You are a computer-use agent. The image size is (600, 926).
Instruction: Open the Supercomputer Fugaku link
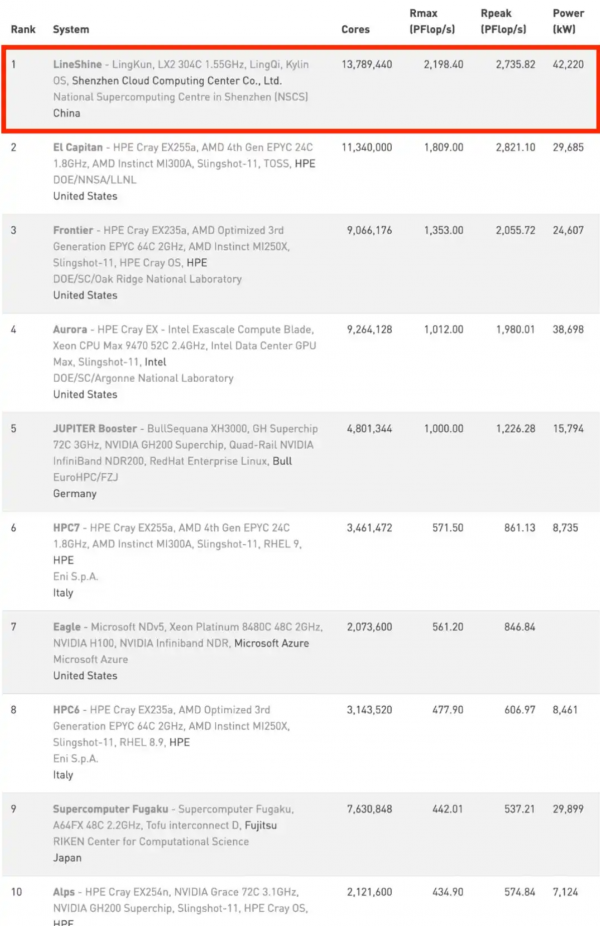tap(110, 809)
